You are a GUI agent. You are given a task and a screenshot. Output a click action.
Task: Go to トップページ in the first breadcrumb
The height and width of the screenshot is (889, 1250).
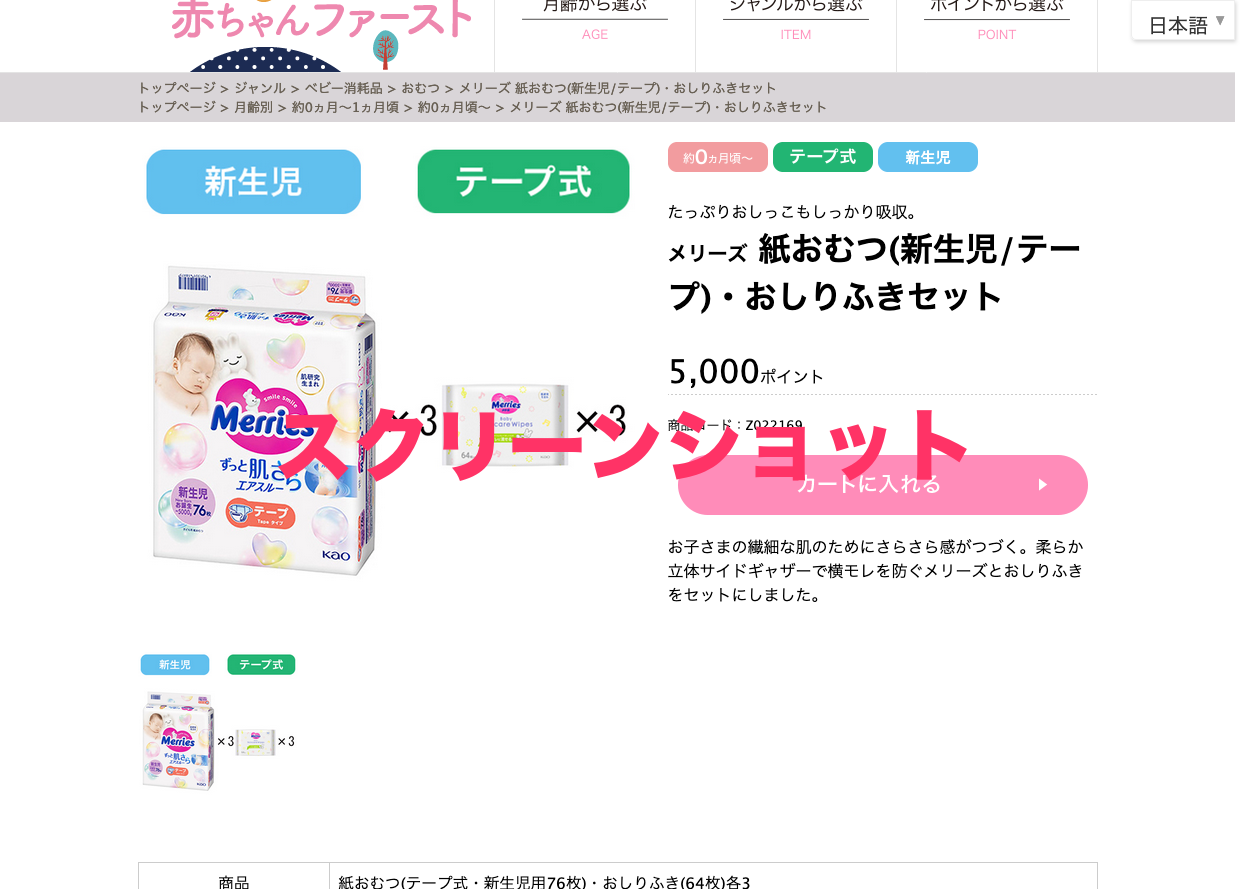[x=176, y=88]
